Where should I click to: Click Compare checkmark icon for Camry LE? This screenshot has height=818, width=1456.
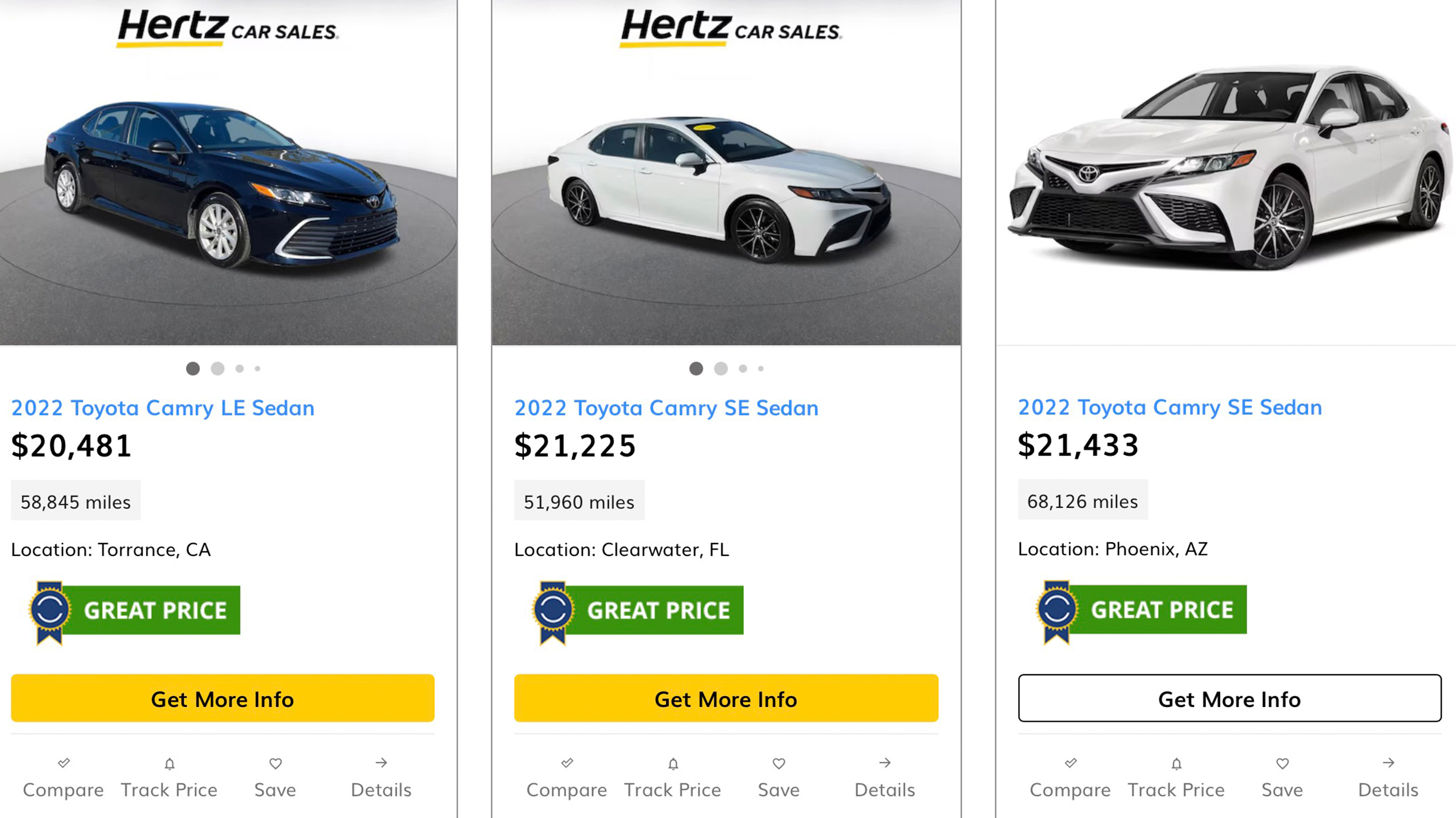pos(64,763)
